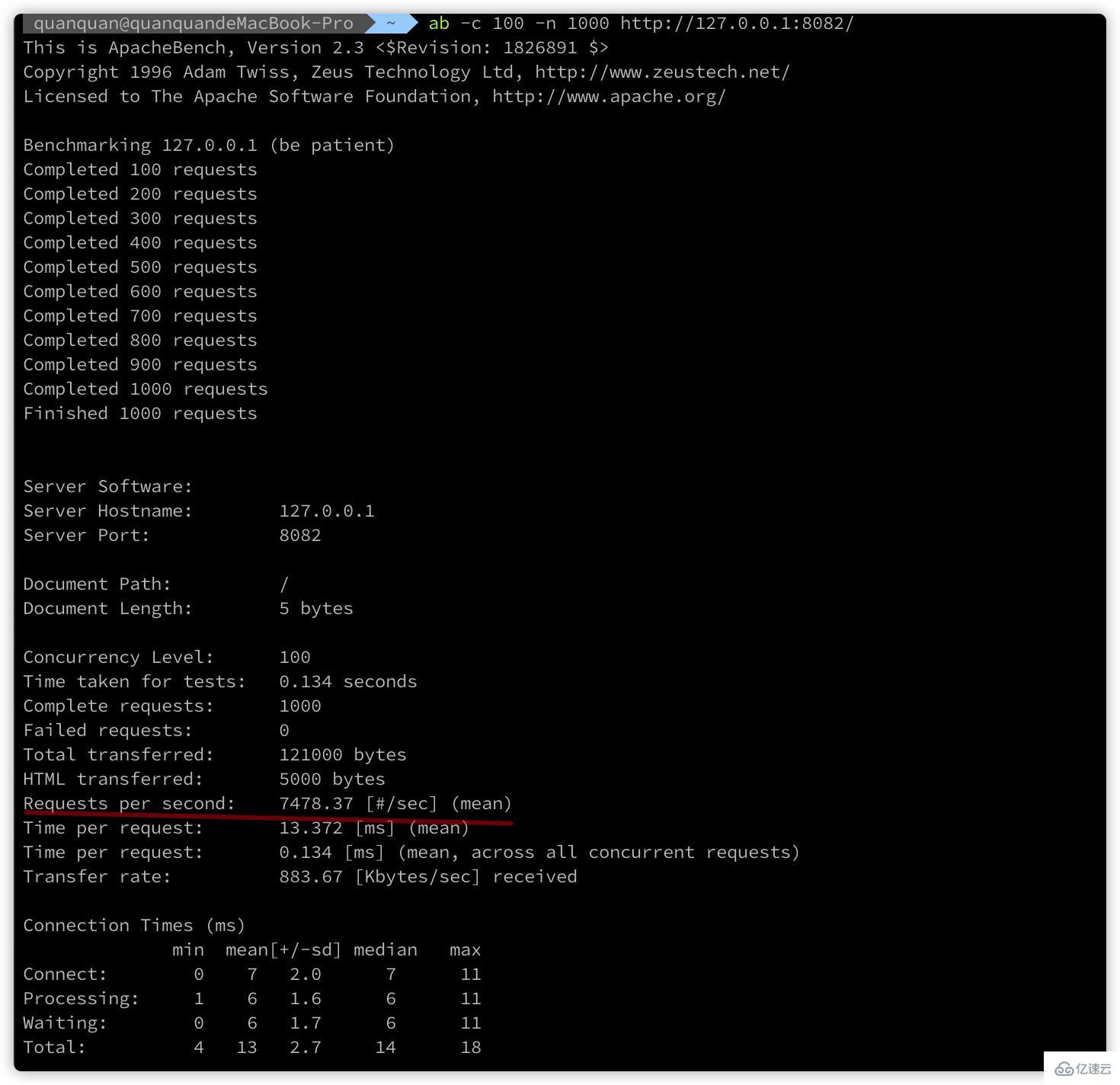Click the 7478.37 requests per second value
Viewport: 1120px width, 1085px height.
316,803
